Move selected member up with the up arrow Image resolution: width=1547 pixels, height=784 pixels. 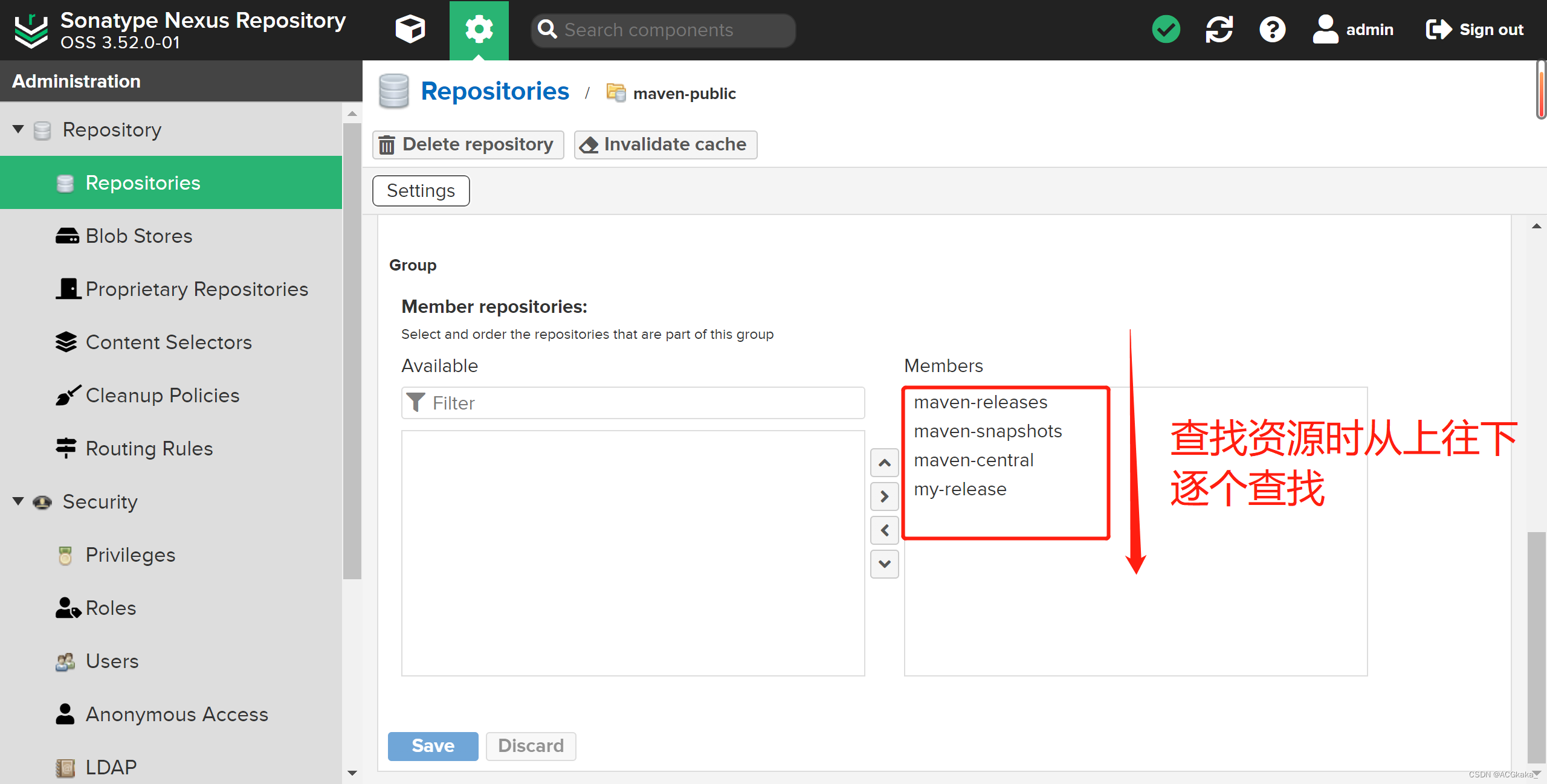click(884, 463)
